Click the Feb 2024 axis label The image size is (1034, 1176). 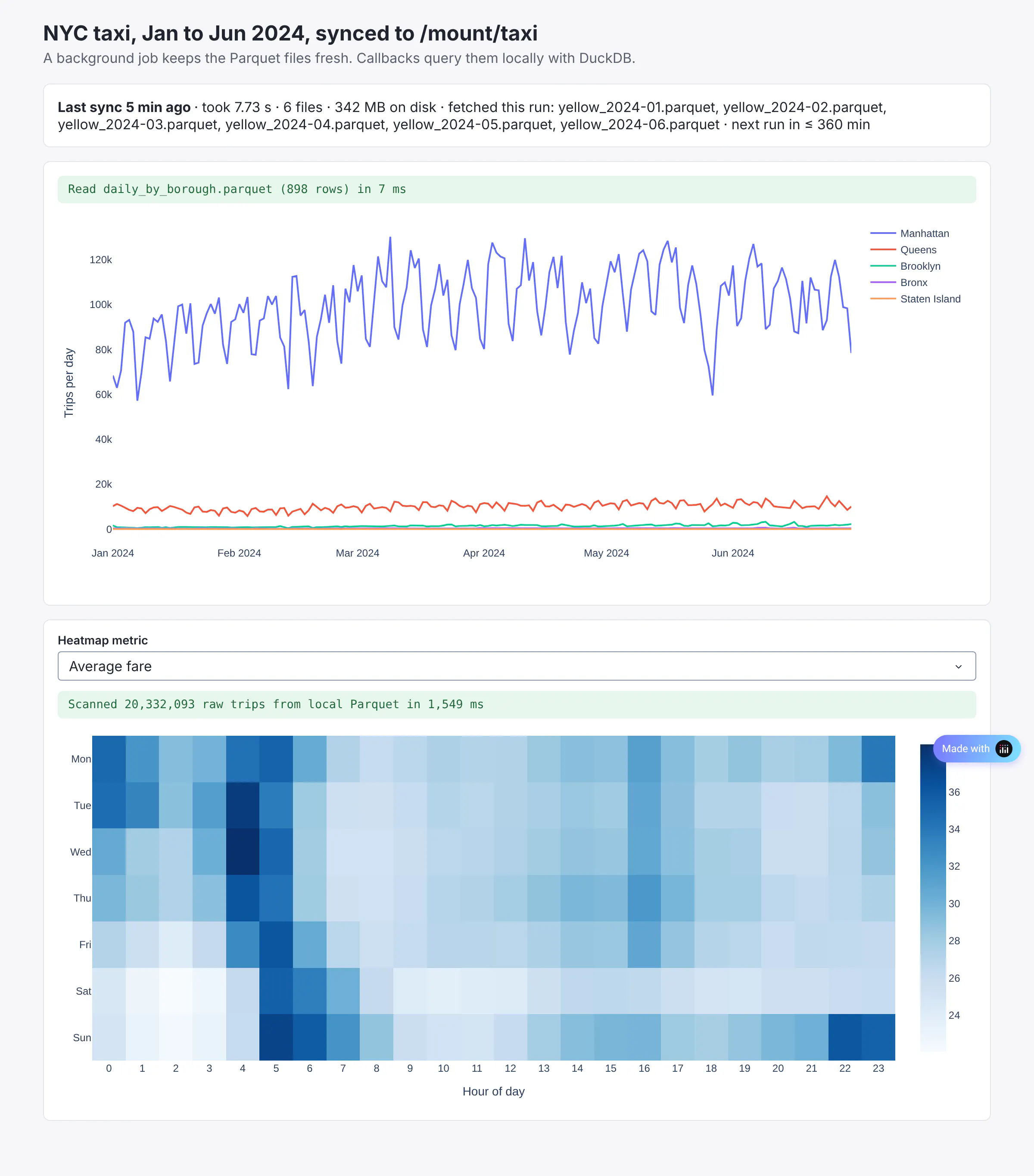tap(239, 553)
